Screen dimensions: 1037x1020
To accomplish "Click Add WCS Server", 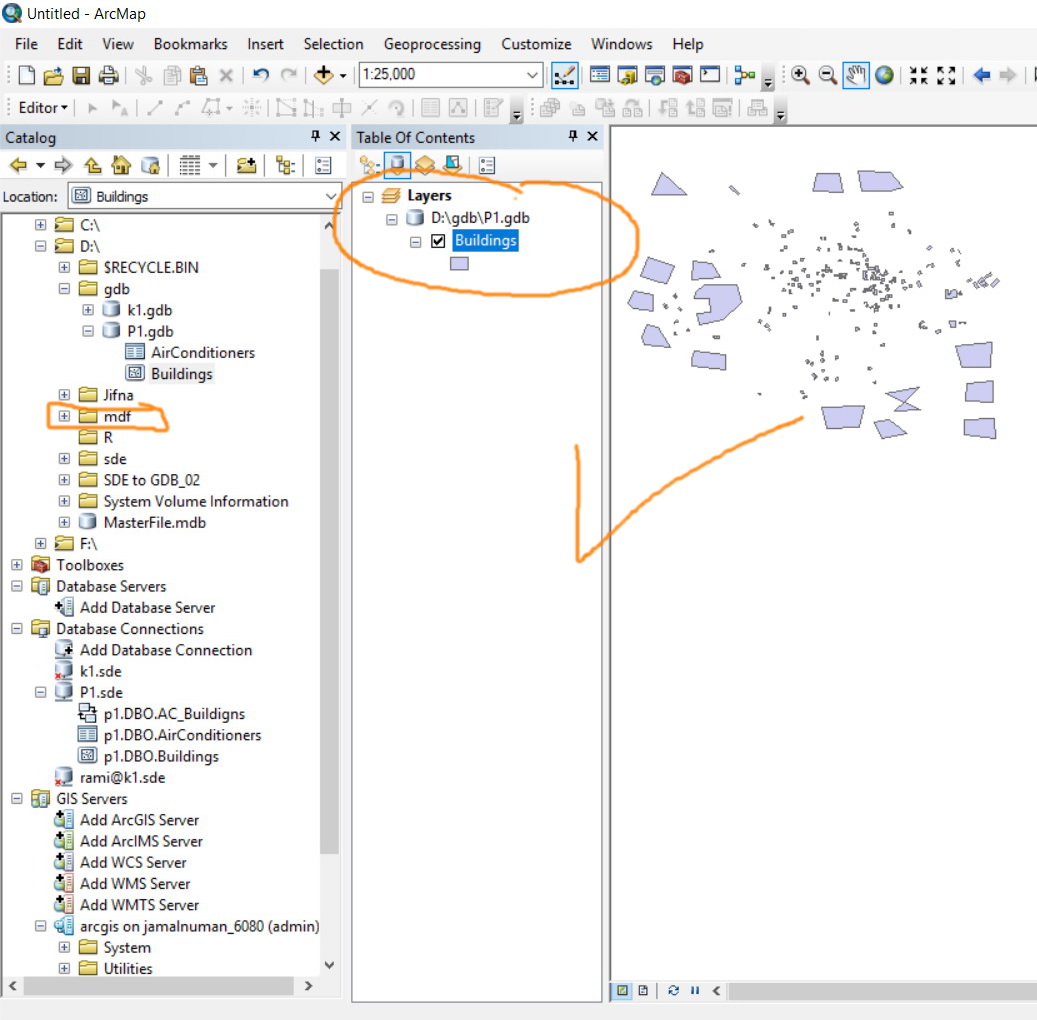I will click(x=133, y=863).
